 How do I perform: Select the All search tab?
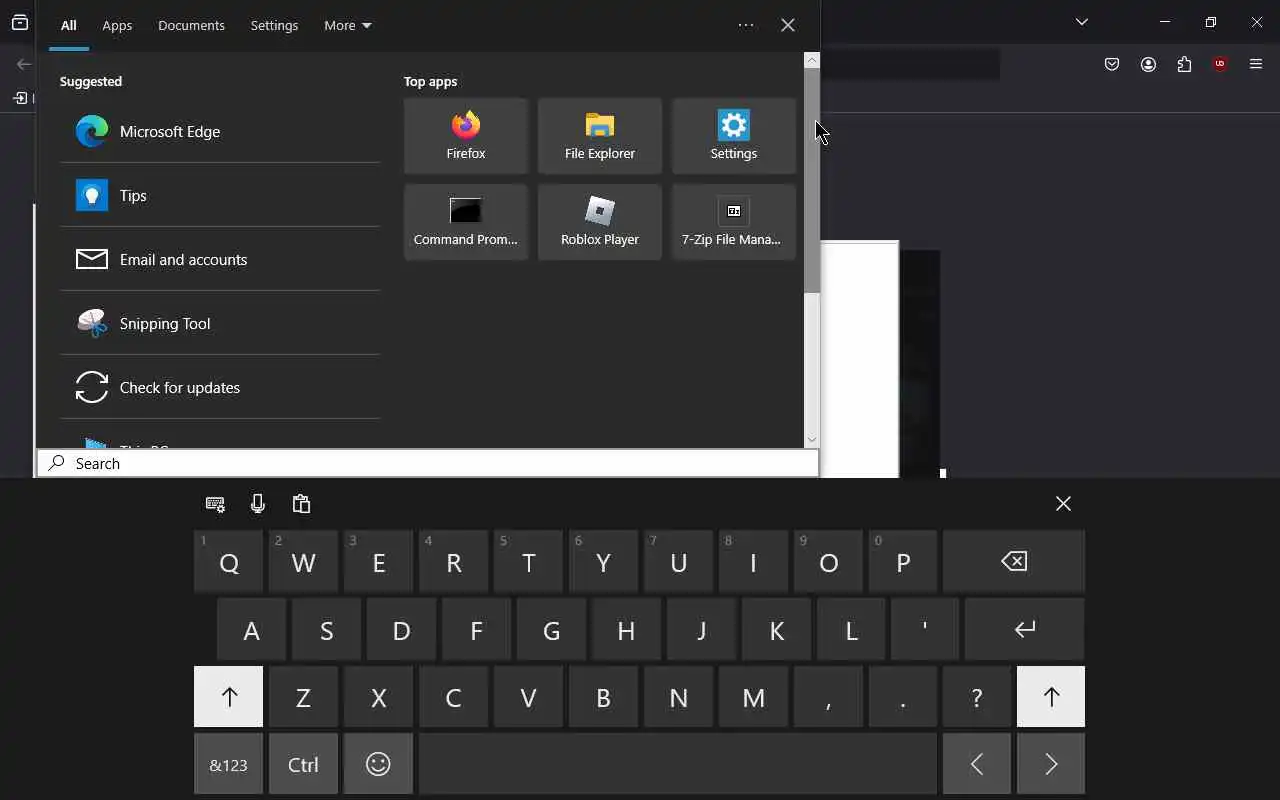pos(68,25)
